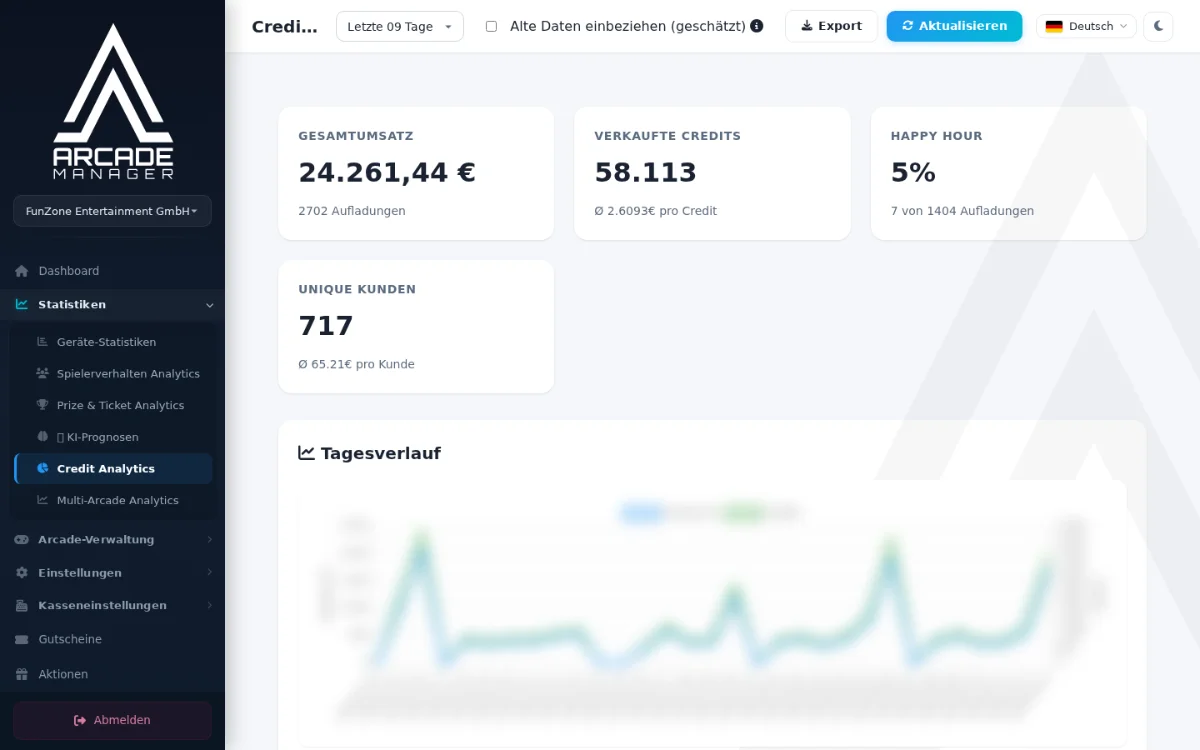The image size is (1200, 750).
Task: Click the Einstellungen gear icon
Action: tap(22, 573)
